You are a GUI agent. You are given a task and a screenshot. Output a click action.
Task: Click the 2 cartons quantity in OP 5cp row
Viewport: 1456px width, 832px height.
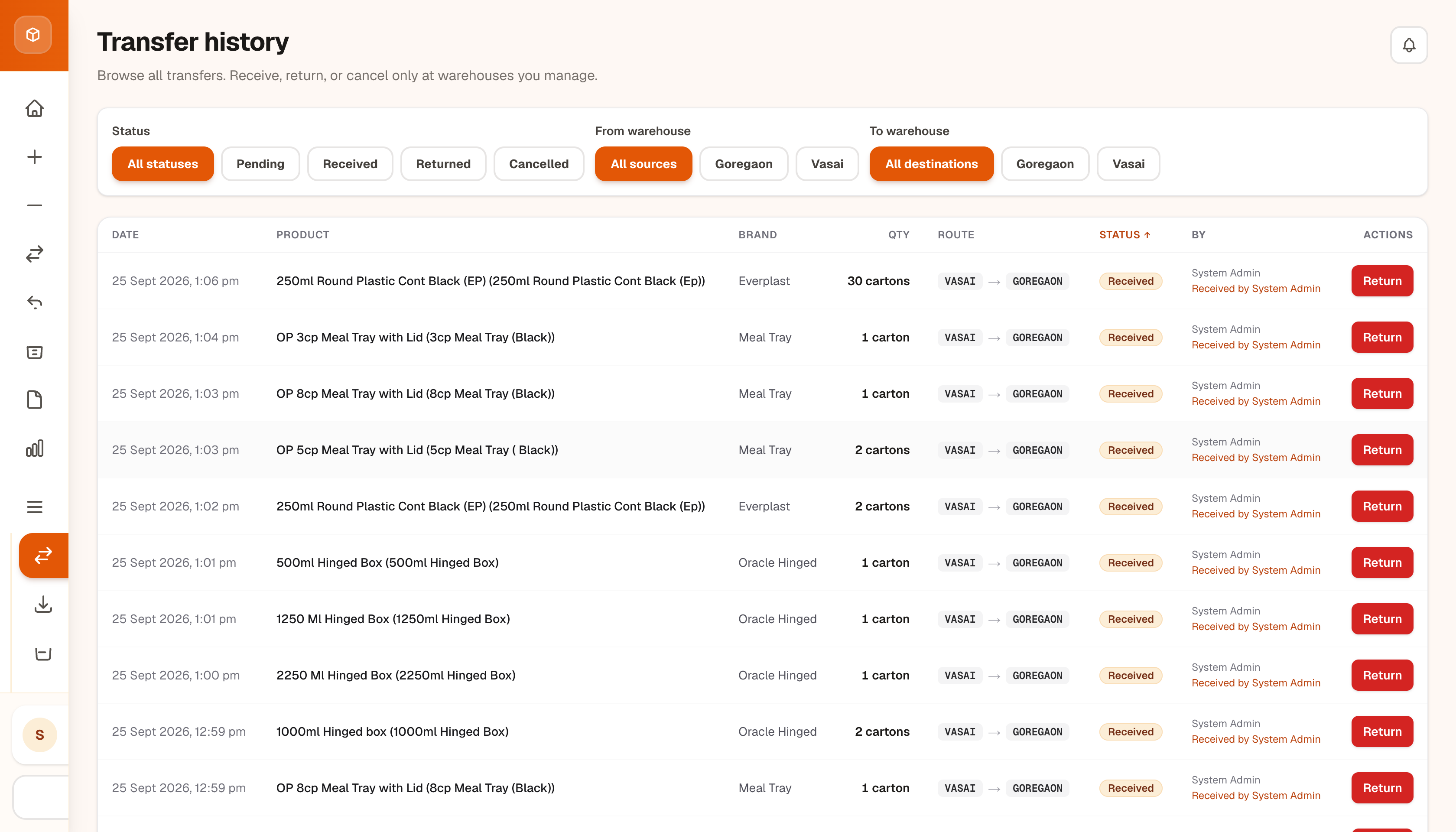(x=882, y=450)
